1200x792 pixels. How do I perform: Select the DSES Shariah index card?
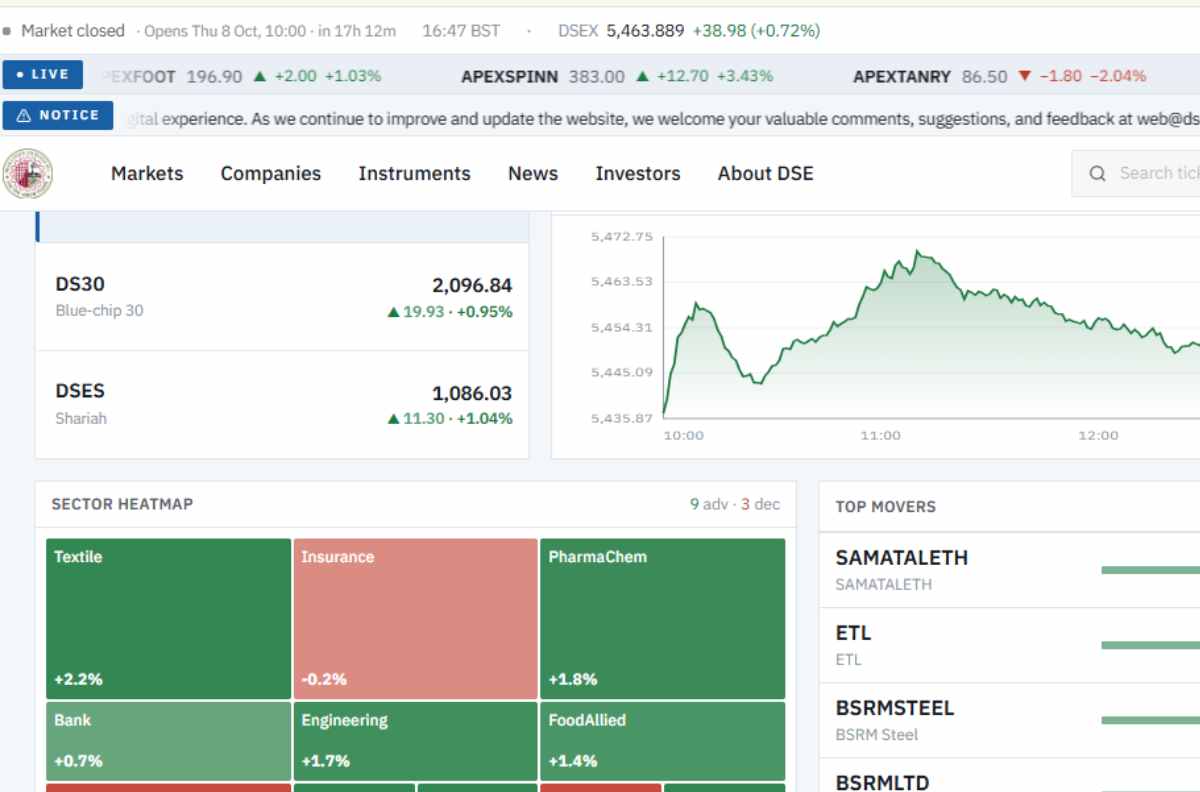click(282, 404)
